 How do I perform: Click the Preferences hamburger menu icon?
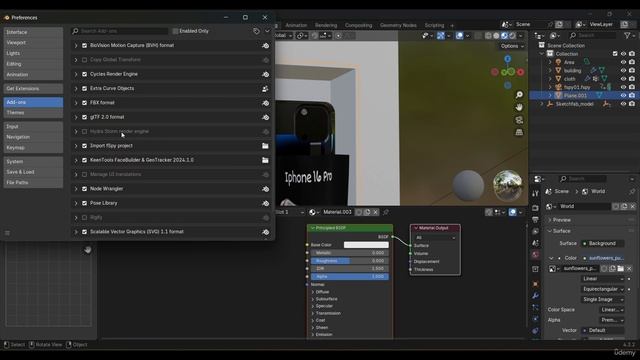point(7,233)
